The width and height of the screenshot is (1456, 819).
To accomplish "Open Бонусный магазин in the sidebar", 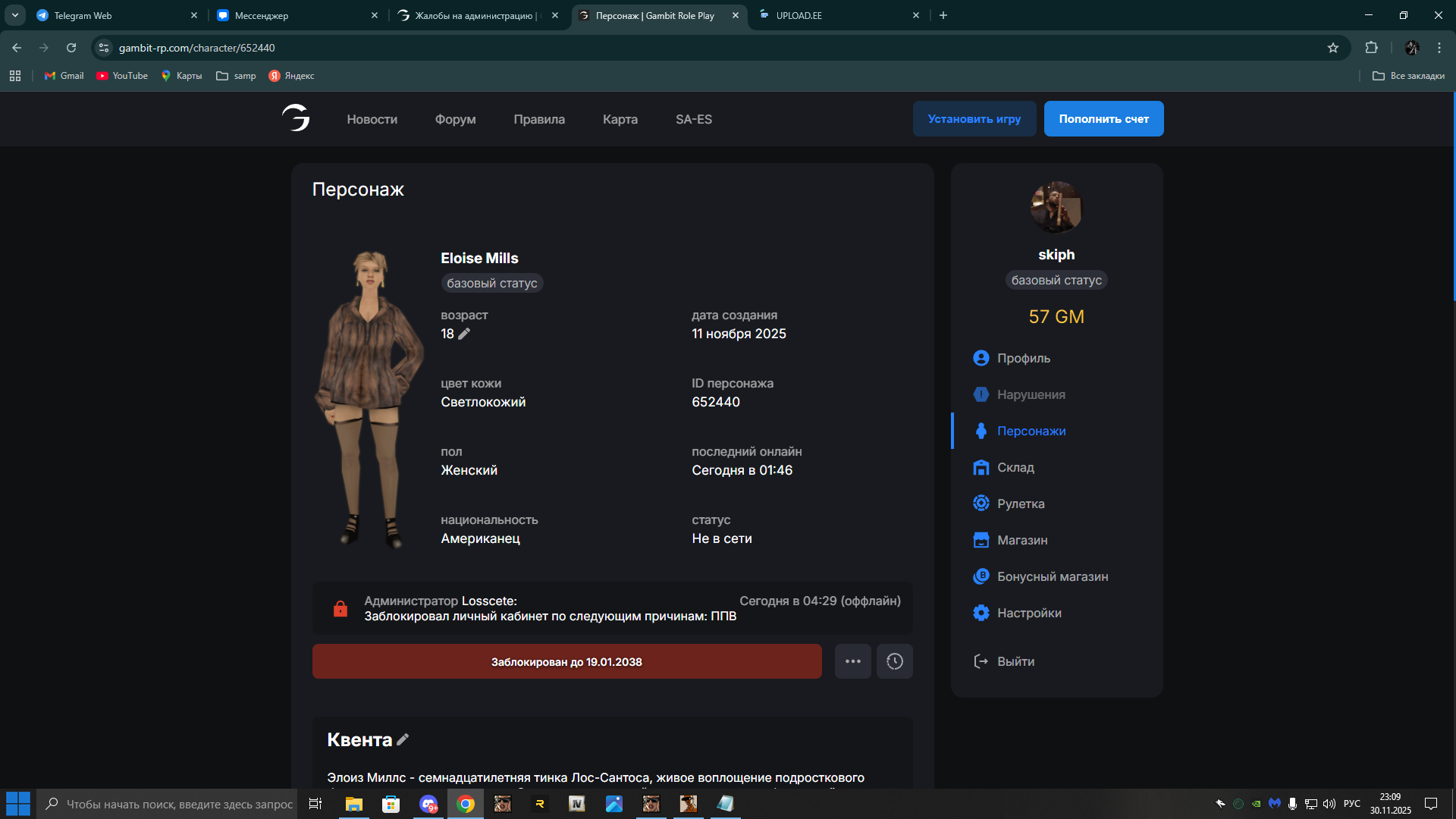I will [x=1052, y=576].
